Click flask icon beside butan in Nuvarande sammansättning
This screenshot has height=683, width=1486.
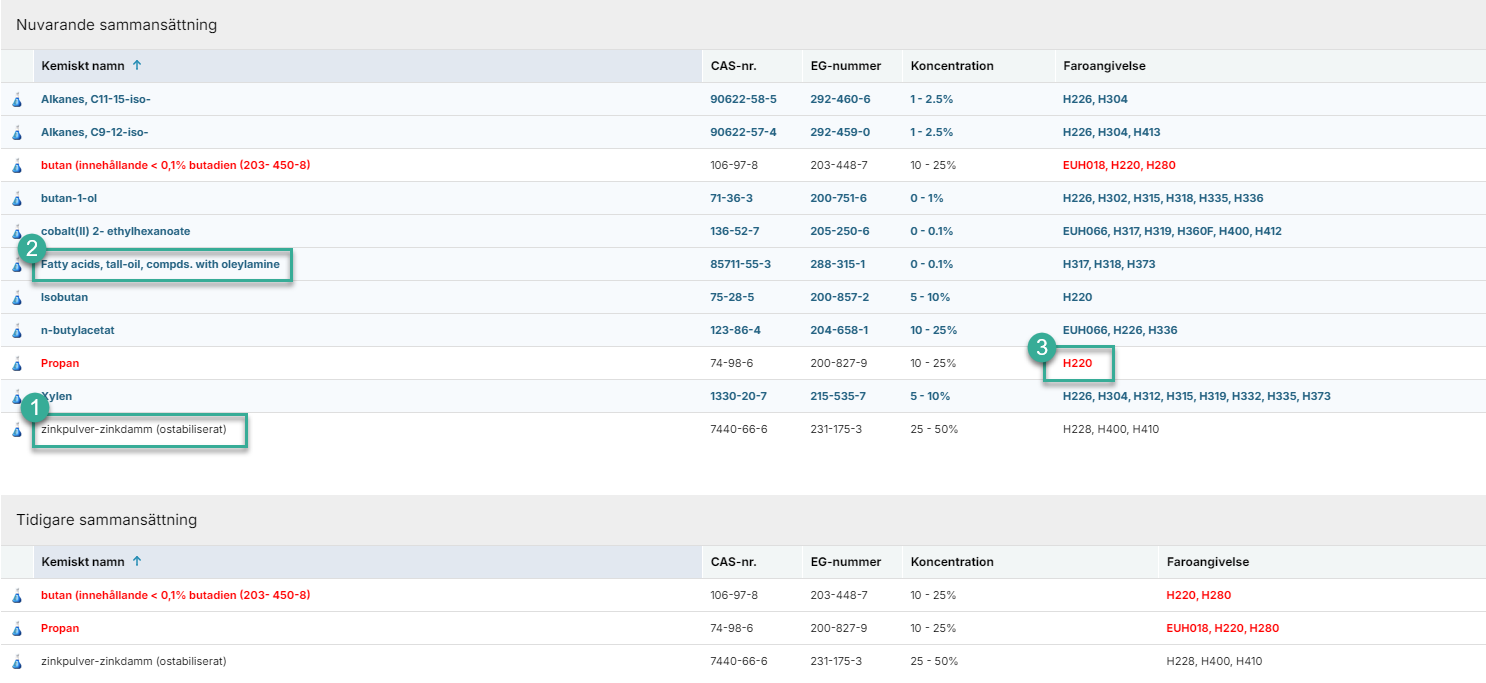click(17, 166)
